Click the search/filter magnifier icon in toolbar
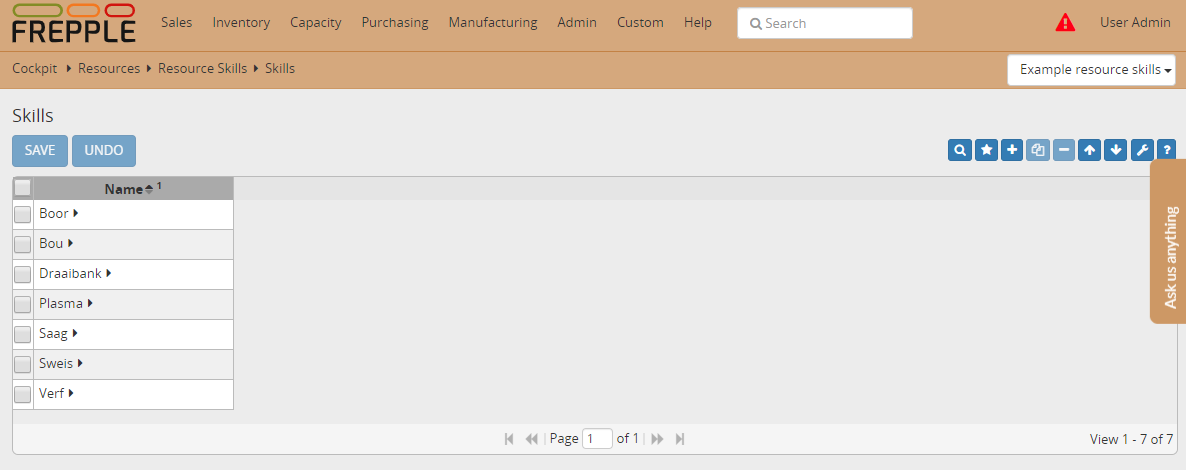Screen dimensions: 1186x470 960,150
